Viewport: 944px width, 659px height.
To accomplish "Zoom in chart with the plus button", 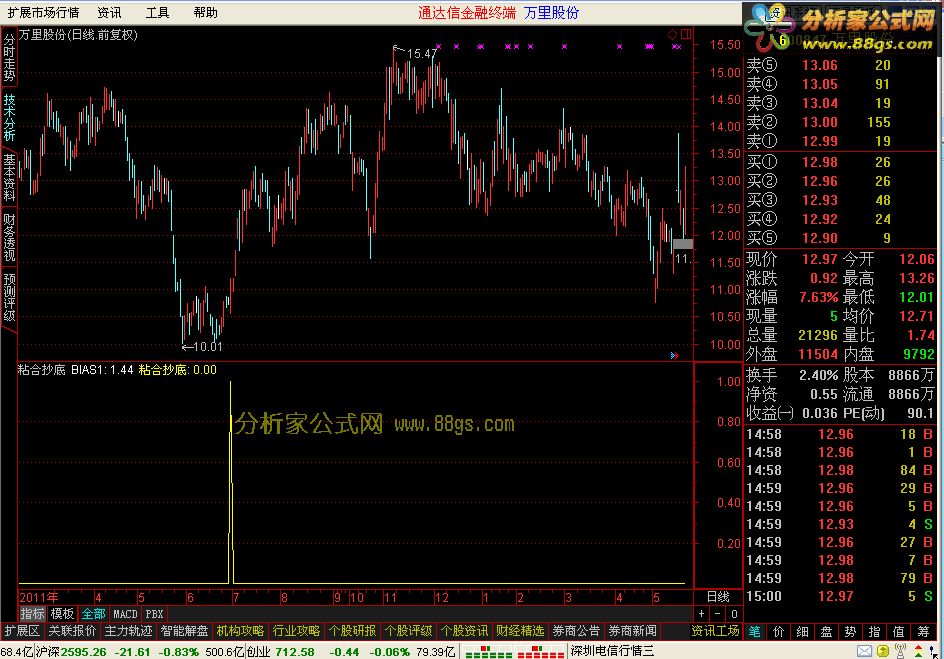I will click(x=701, y=614).
